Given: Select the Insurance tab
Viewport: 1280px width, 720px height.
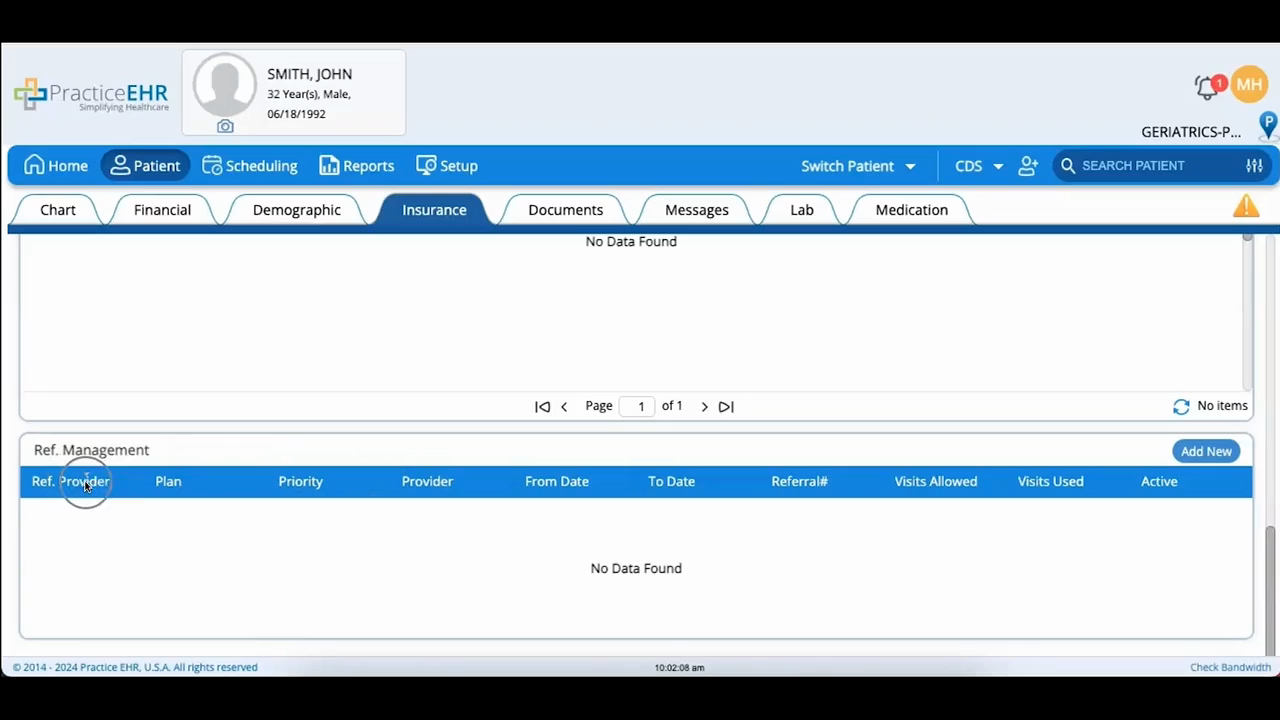Looking at the screenshot, I should [434, 210].
